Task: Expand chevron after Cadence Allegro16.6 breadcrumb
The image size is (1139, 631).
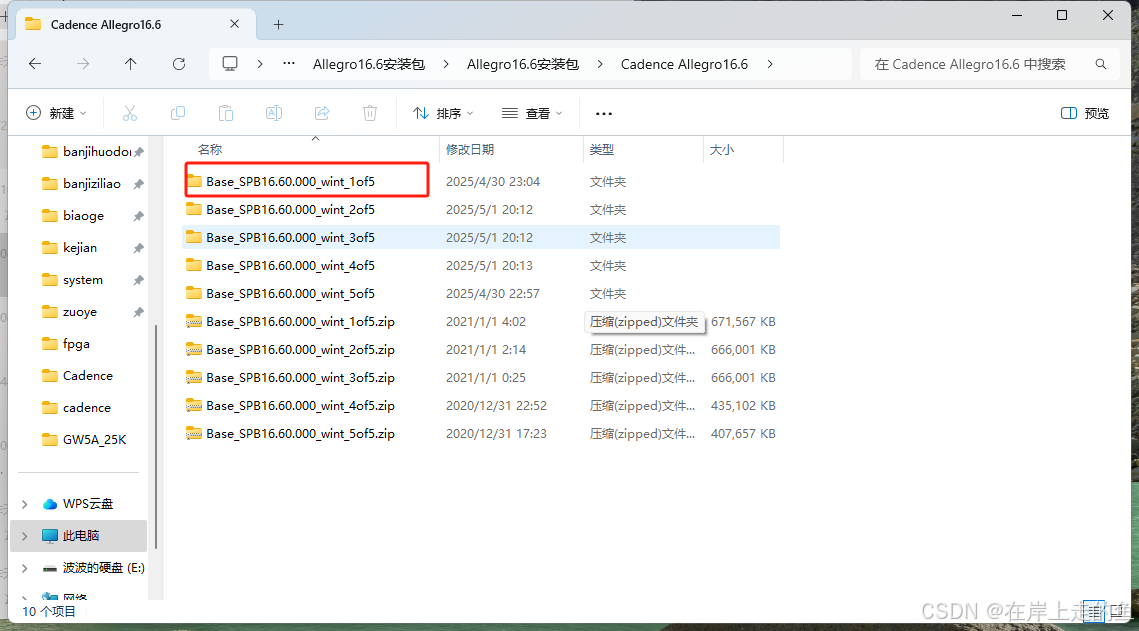Action: click(770, 64)
